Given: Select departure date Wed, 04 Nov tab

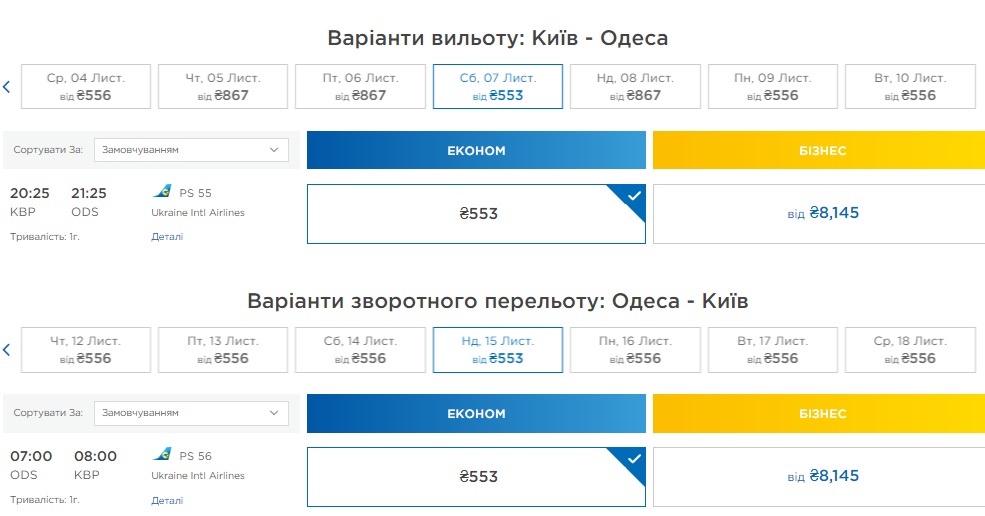Looking at the screenshot, I should click(86, 86).
